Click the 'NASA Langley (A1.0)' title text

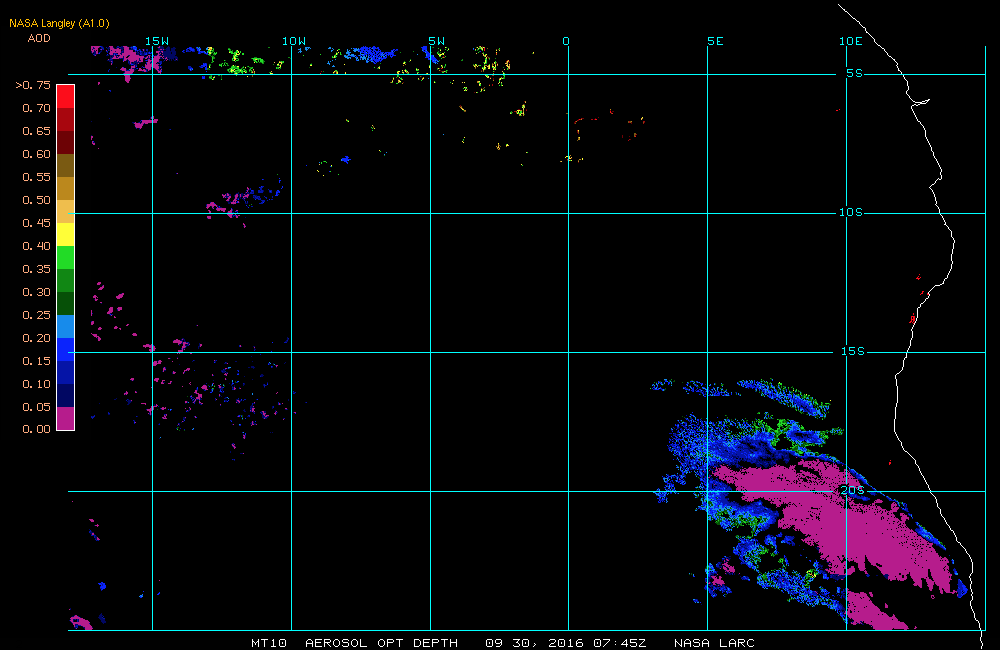point(59,23)
